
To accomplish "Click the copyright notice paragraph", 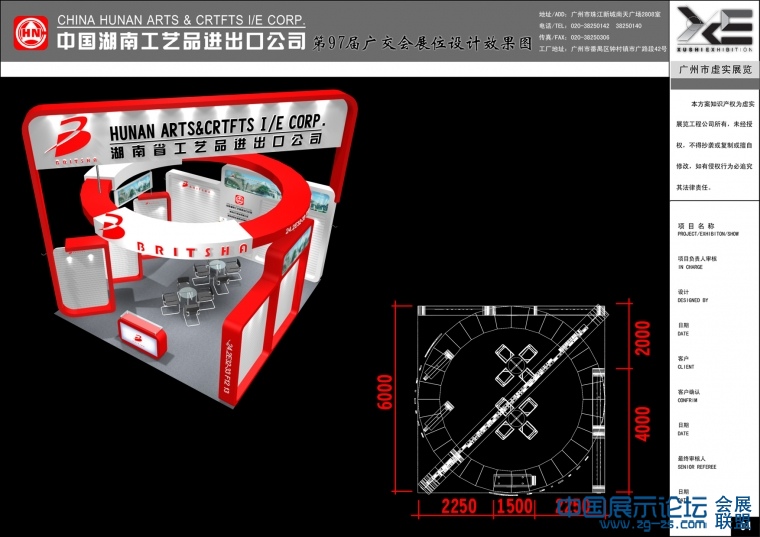I will [715, 145].
